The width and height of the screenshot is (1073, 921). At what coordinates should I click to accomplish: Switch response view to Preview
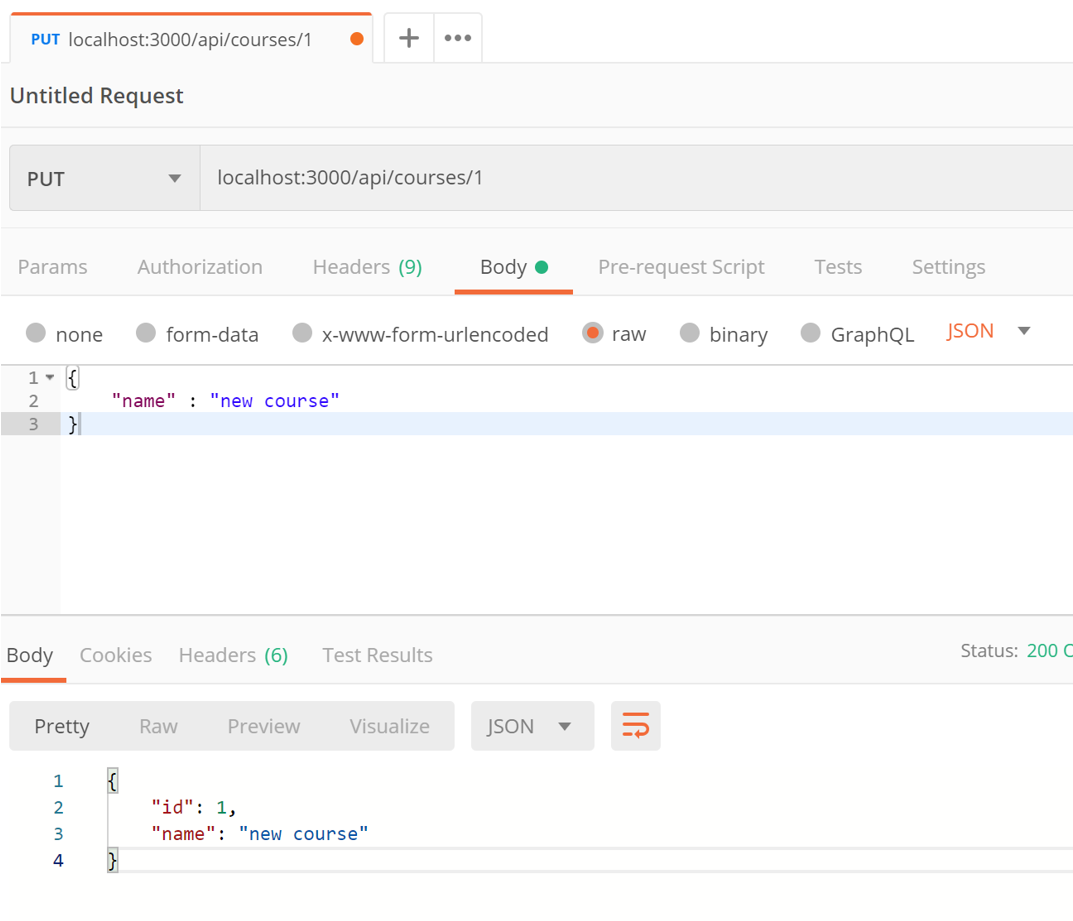[x=263, y=726]
